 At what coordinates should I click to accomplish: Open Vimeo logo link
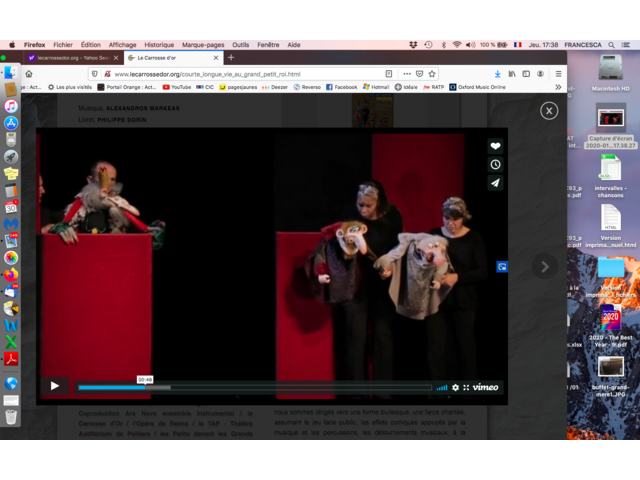[485, 387]
